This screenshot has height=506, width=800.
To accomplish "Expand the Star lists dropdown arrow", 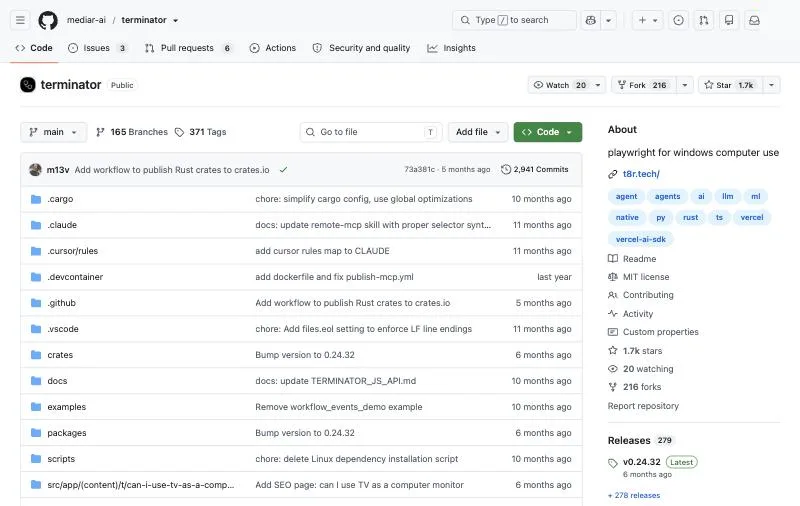I will (x=771, y=85).
